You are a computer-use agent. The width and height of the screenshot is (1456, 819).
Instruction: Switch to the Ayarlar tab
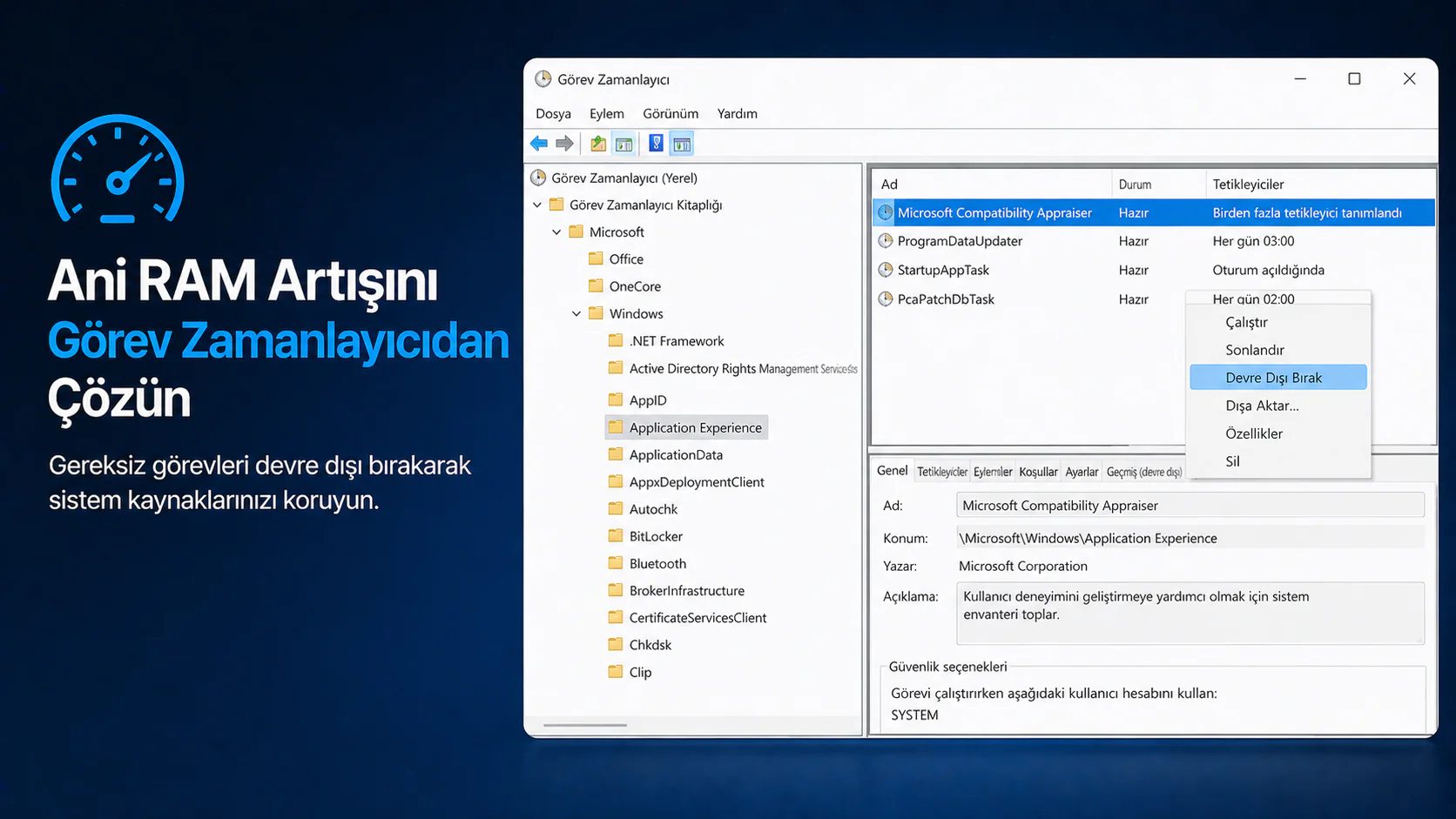click(1082, 472)
